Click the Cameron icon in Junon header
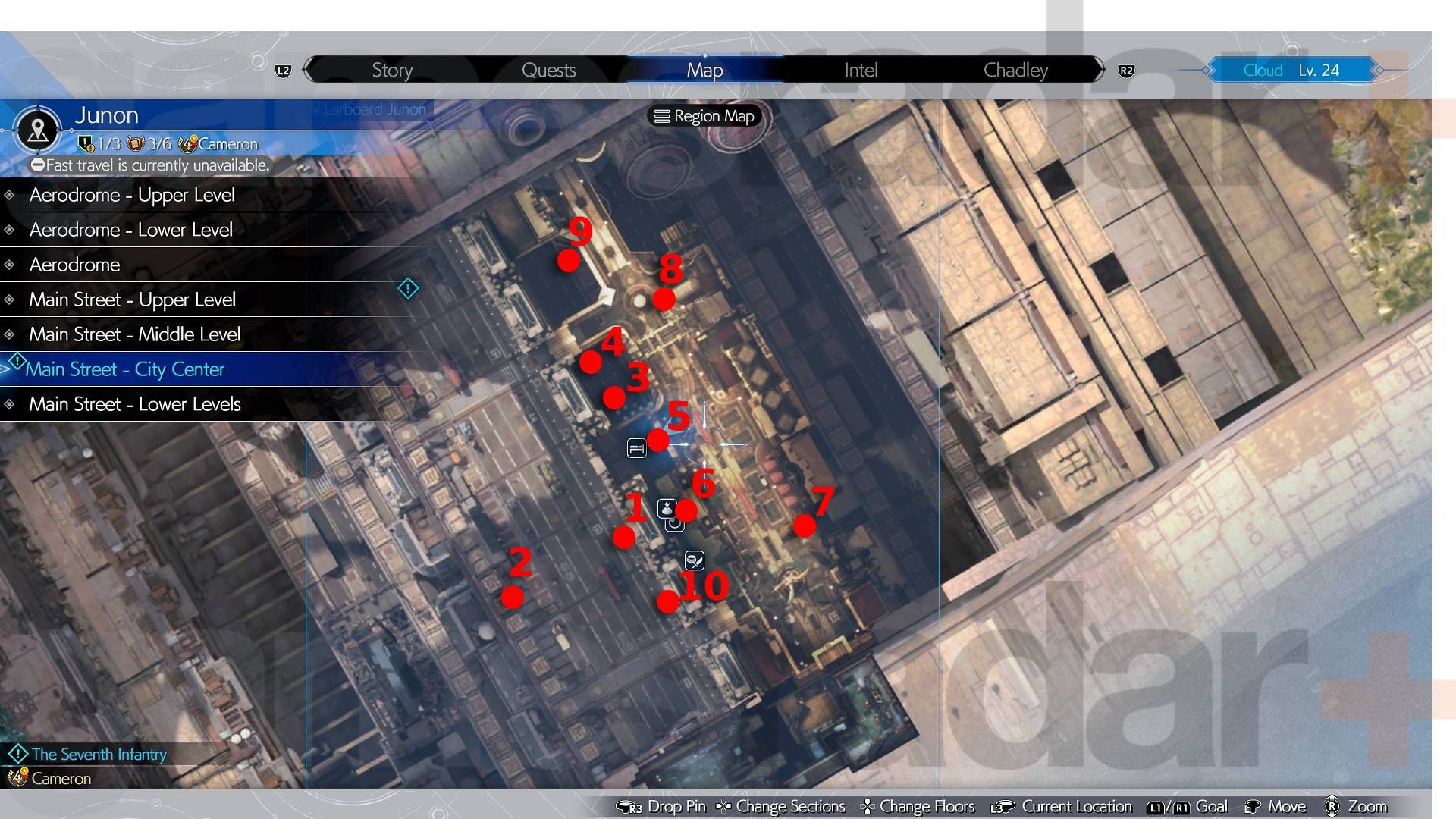This screenshot has width=1456, height=819. click(x=187, y=143)
